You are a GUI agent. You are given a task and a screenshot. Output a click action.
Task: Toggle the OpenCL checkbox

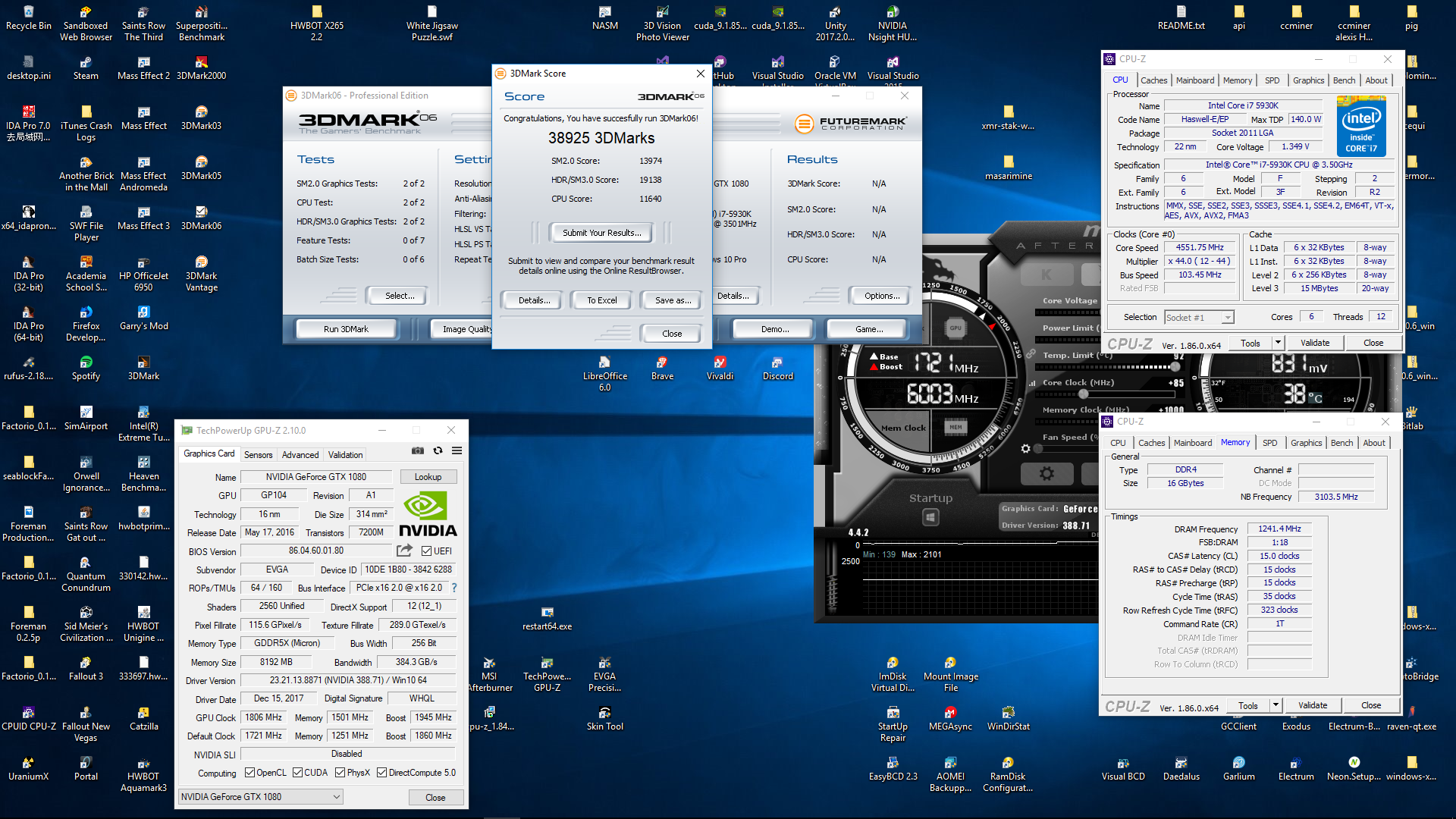[249, 773]
